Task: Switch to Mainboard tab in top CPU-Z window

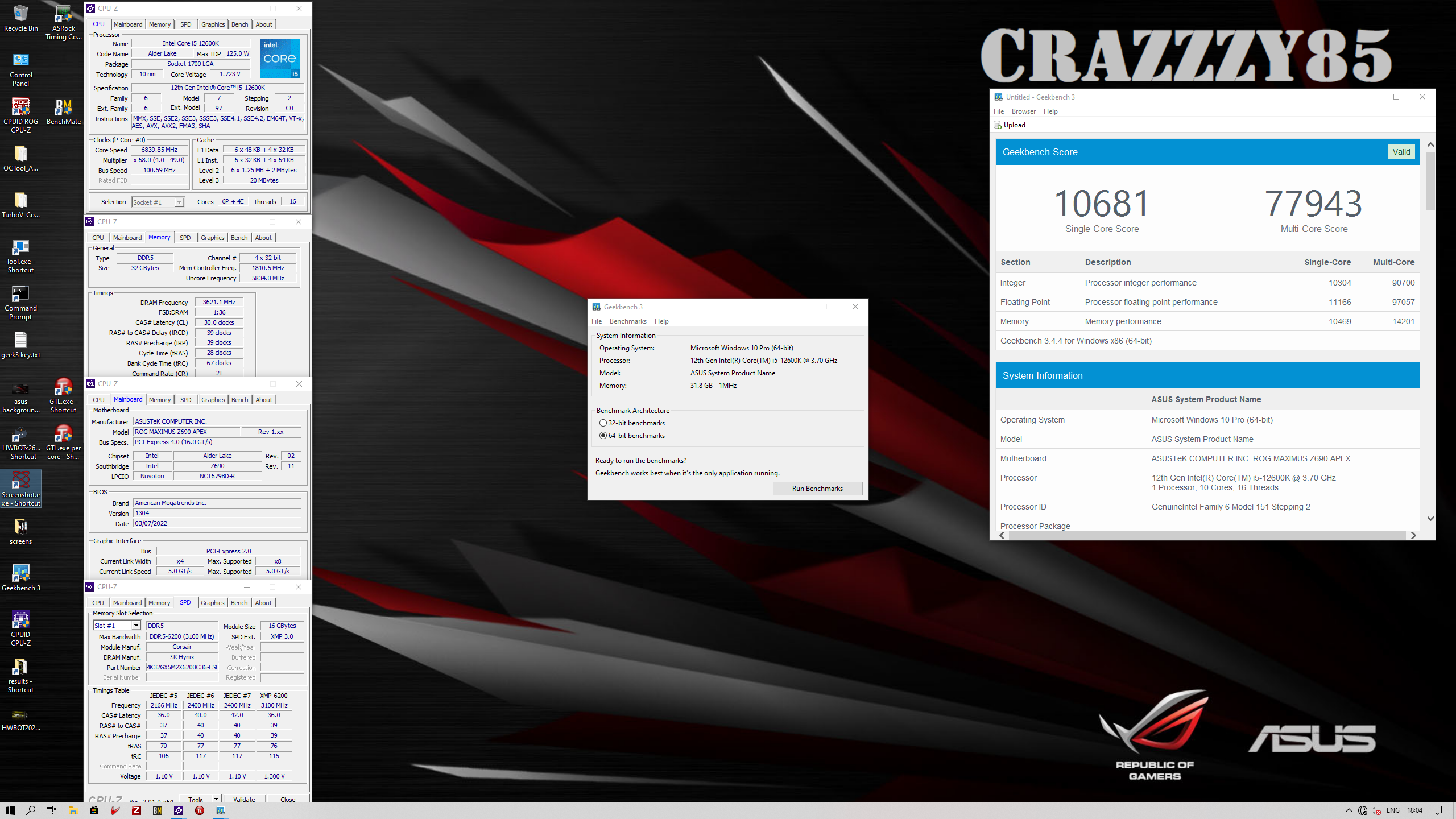Action: [x=128, y=24]
